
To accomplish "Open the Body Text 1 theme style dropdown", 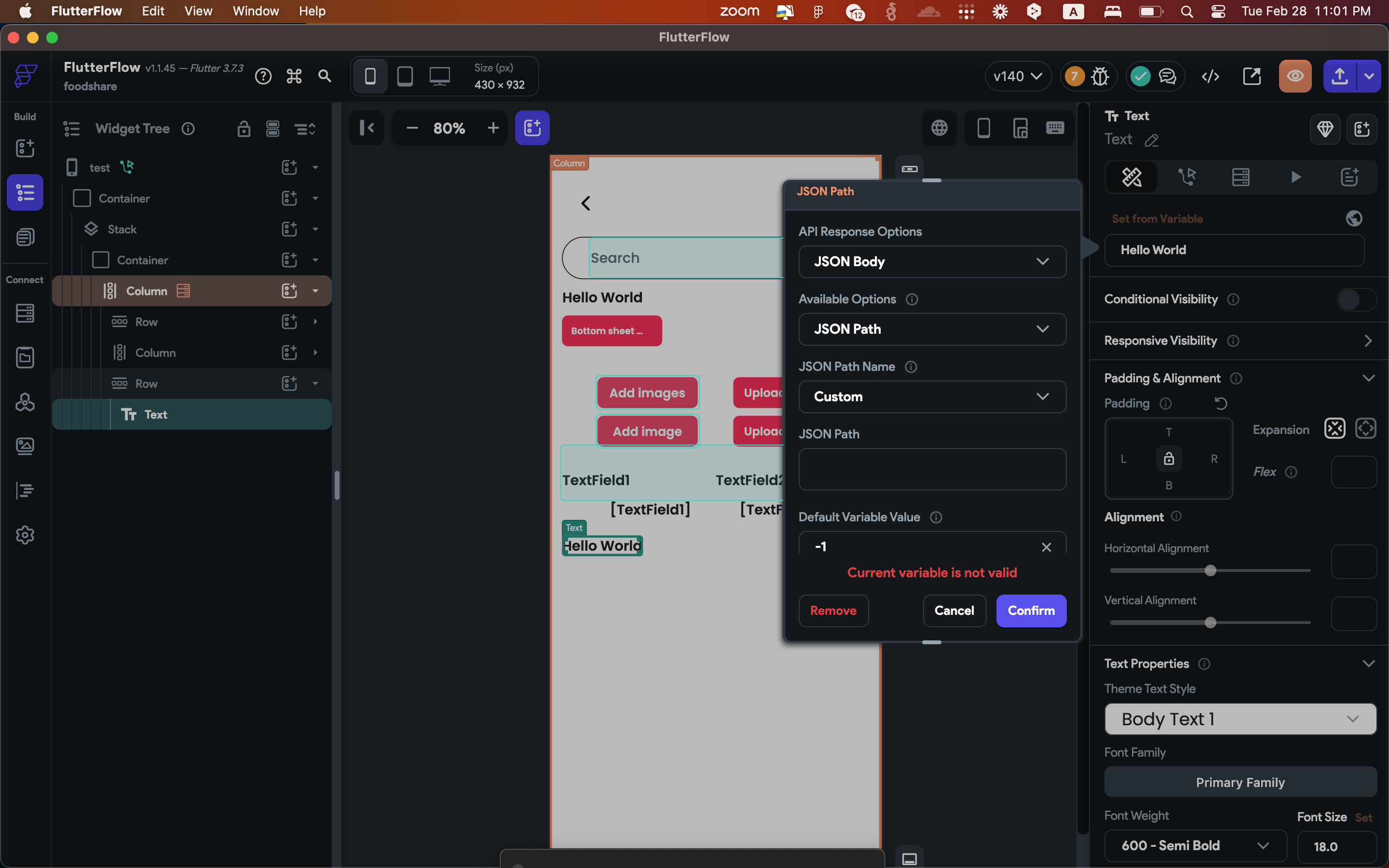I will click(x=1240, y=719).
